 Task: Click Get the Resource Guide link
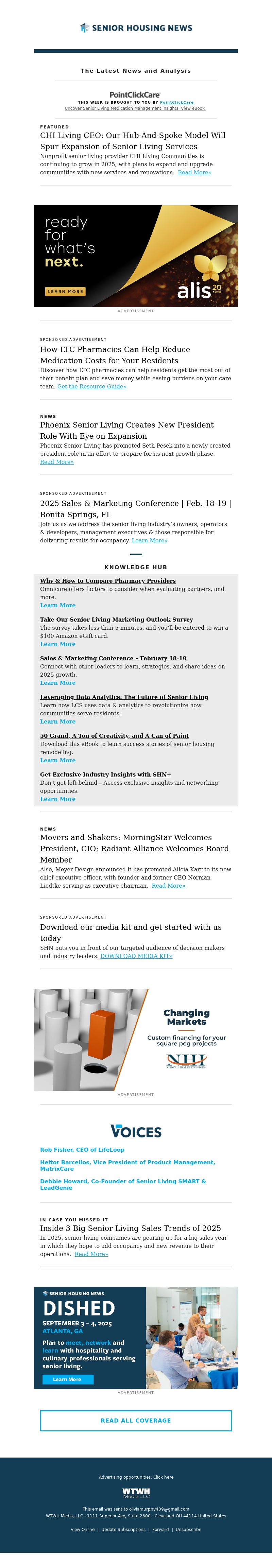92,386
